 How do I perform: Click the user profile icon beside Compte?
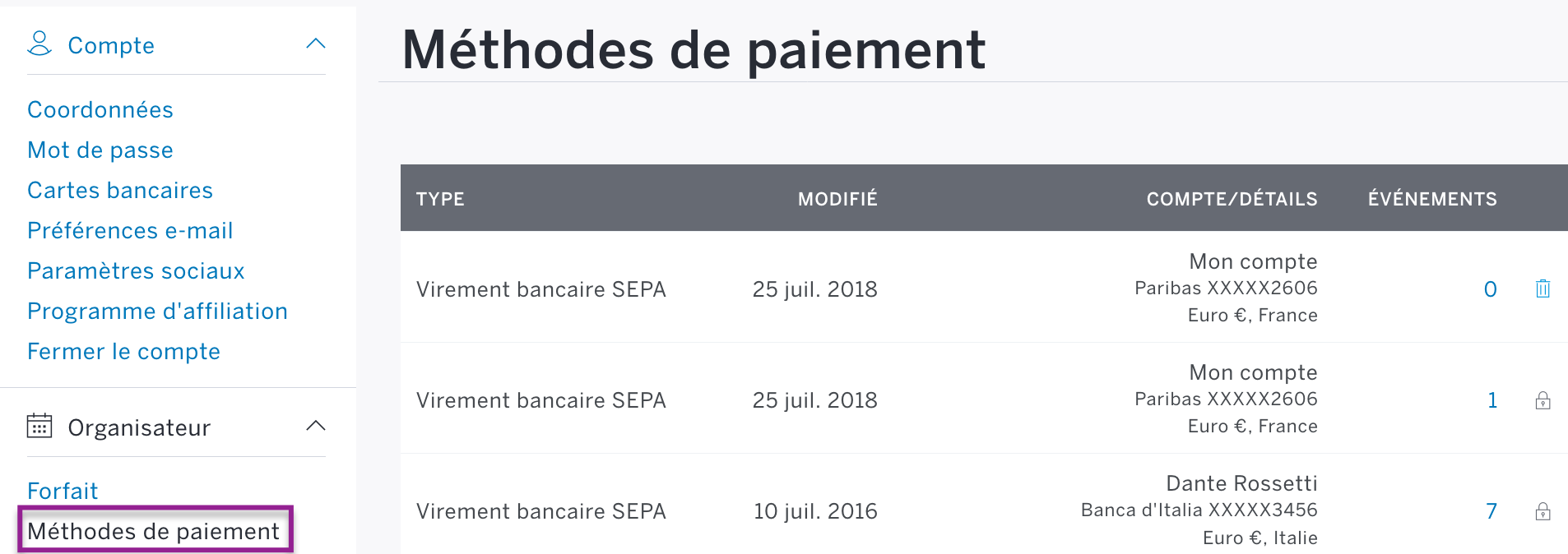[39, 44]
